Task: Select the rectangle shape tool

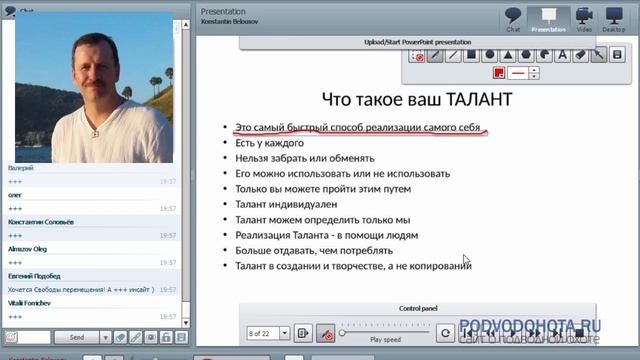Action: [471, 55]
